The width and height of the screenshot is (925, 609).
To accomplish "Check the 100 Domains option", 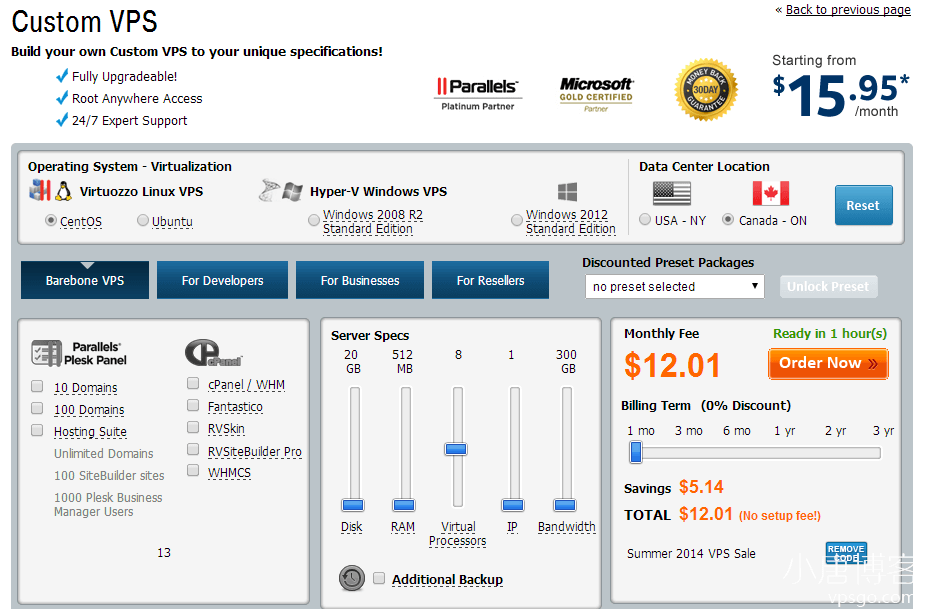I will point(37,408).
